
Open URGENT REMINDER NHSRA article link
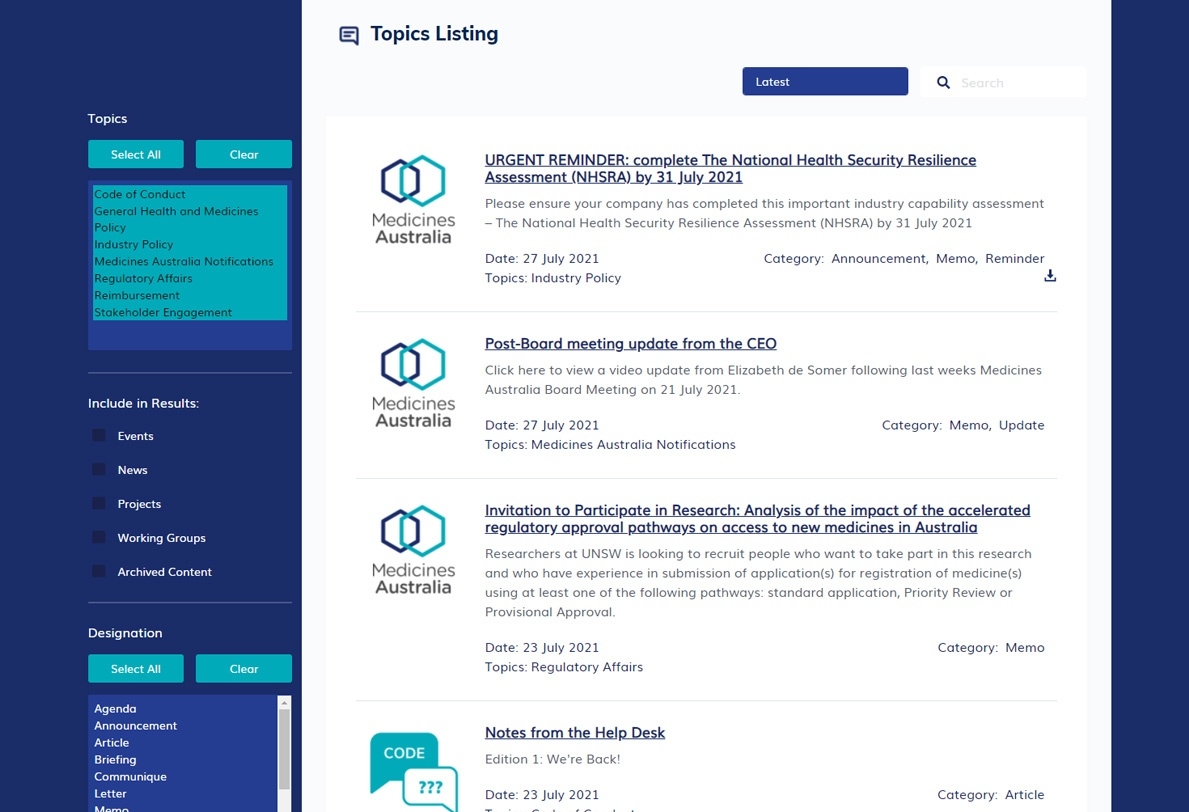730,168
